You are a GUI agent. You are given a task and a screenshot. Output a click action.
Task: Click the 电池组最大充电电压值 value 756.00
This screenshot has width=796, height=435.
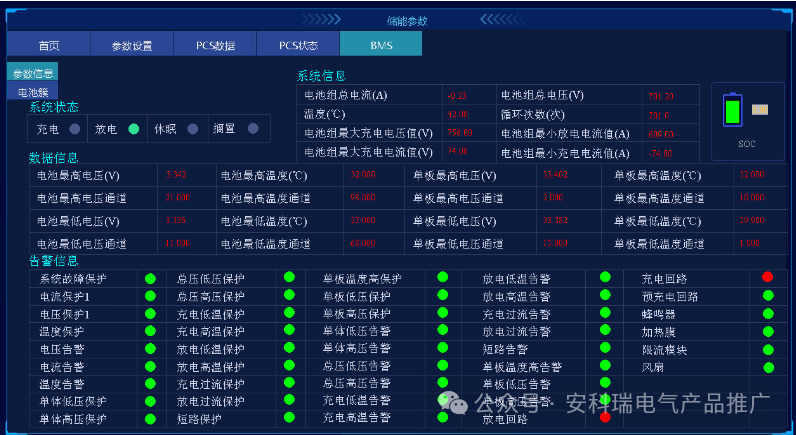pos(460,132)
